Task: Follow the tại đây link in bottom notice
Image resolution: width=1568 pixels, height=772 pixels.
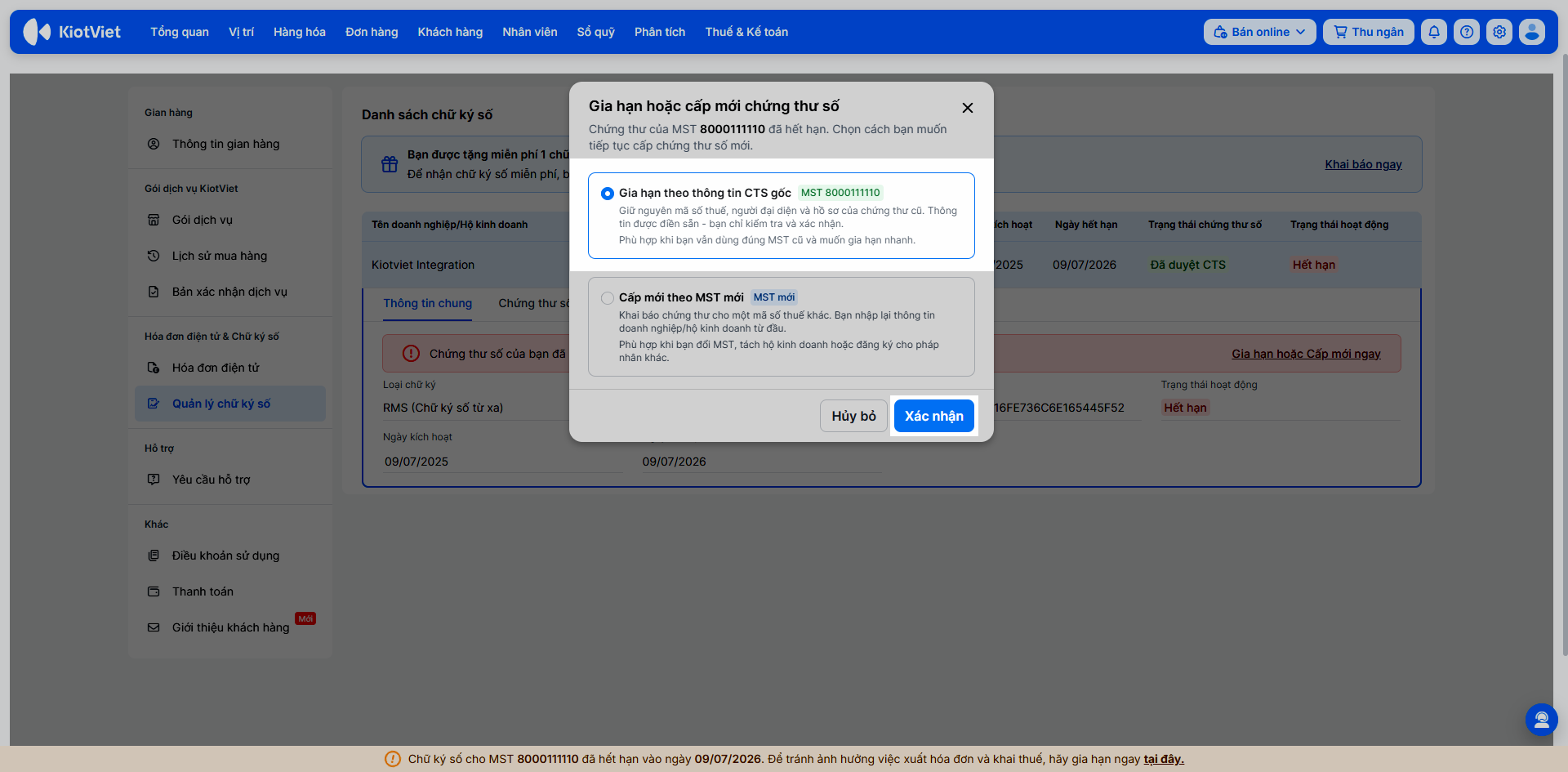Action: (x=1164, y=759)
